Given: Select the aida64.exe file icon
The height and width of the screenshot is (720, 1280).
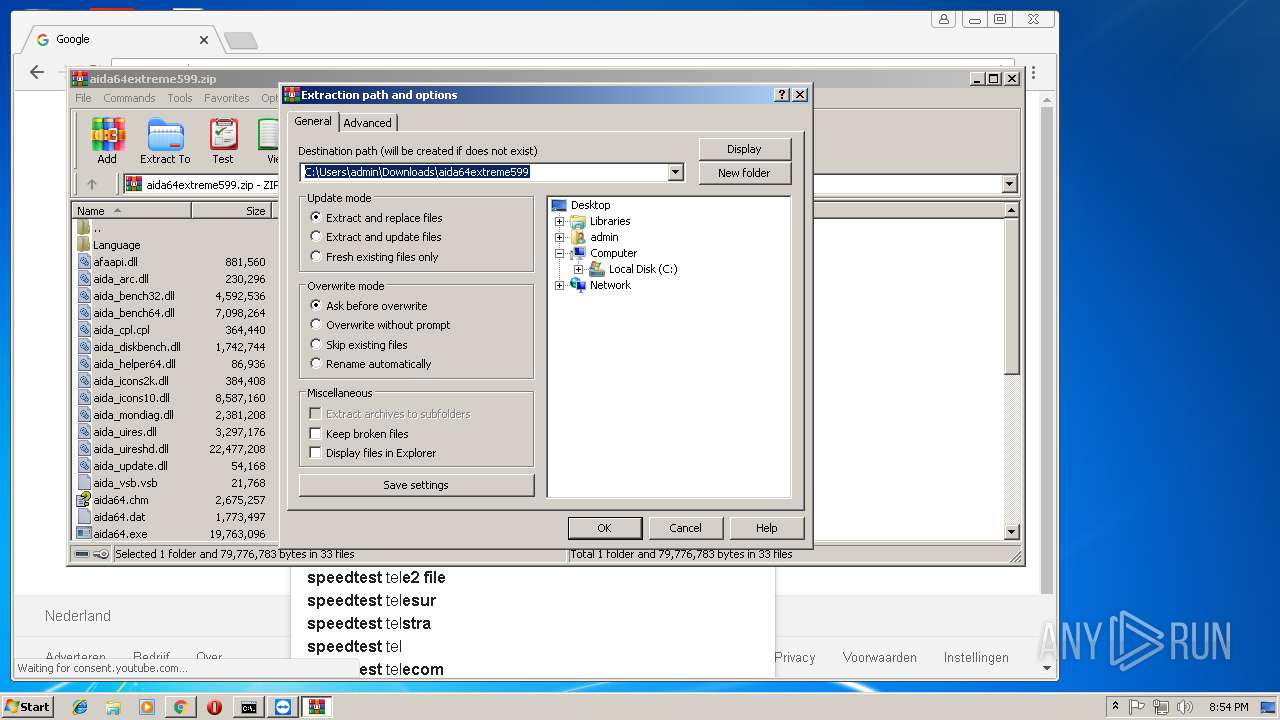Looking at the screenshot, I should coord(84,534).
